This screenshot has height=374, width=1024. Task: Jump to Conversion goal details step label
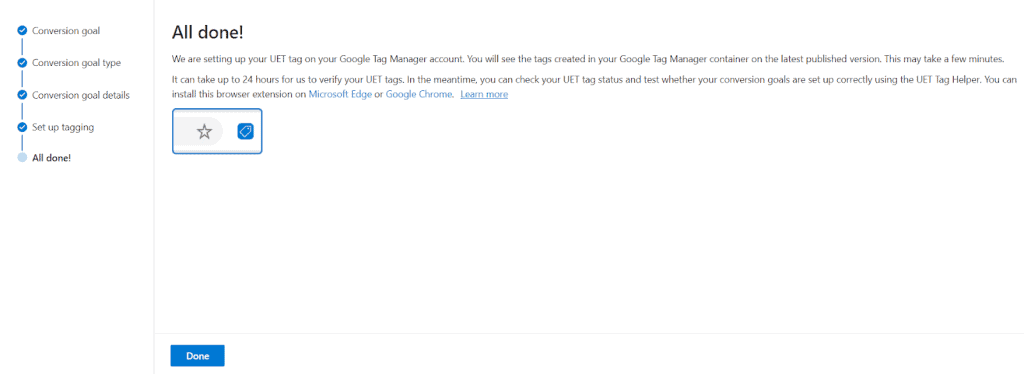tap(81, 95)
